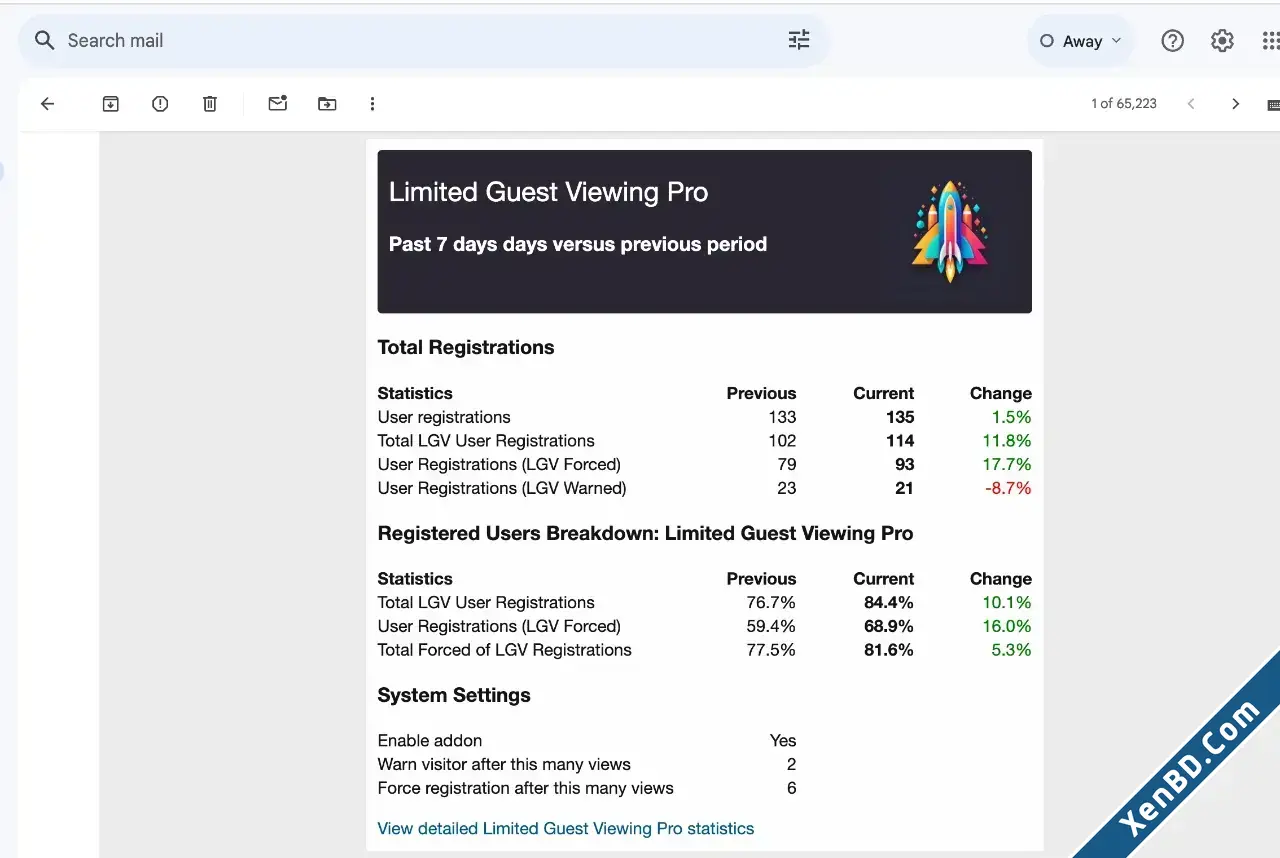Image resolution: width=1280 pixels, height=858 pixels.
Task: Go to the newer email arrow
Action: click(x=1191, y=104)
